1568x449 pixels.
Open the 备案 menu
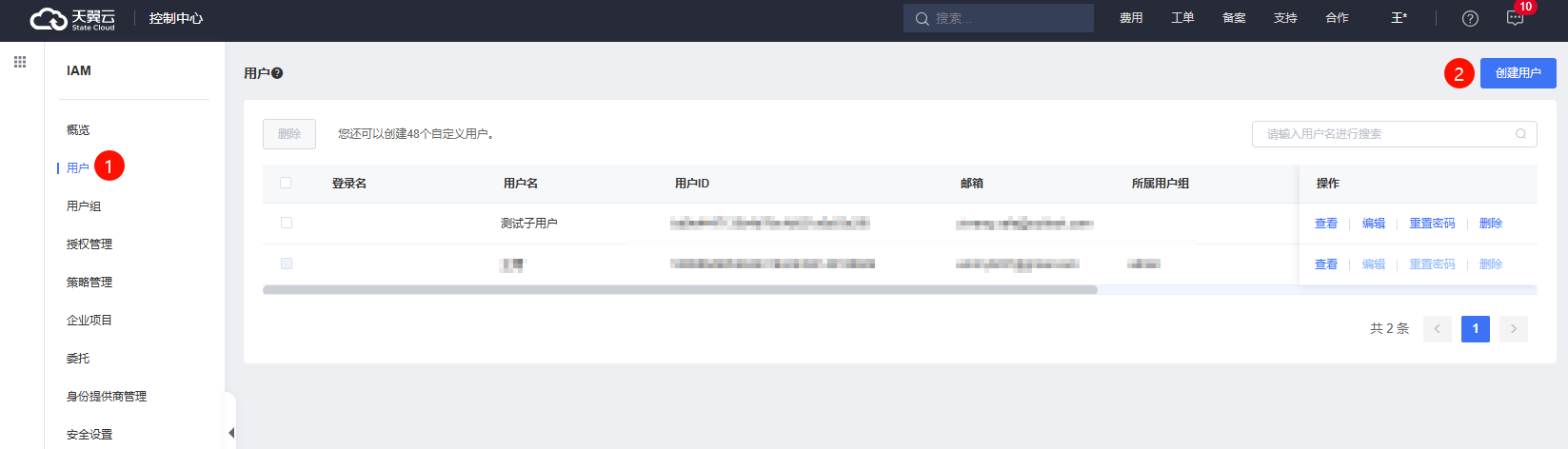point(1234,18)
